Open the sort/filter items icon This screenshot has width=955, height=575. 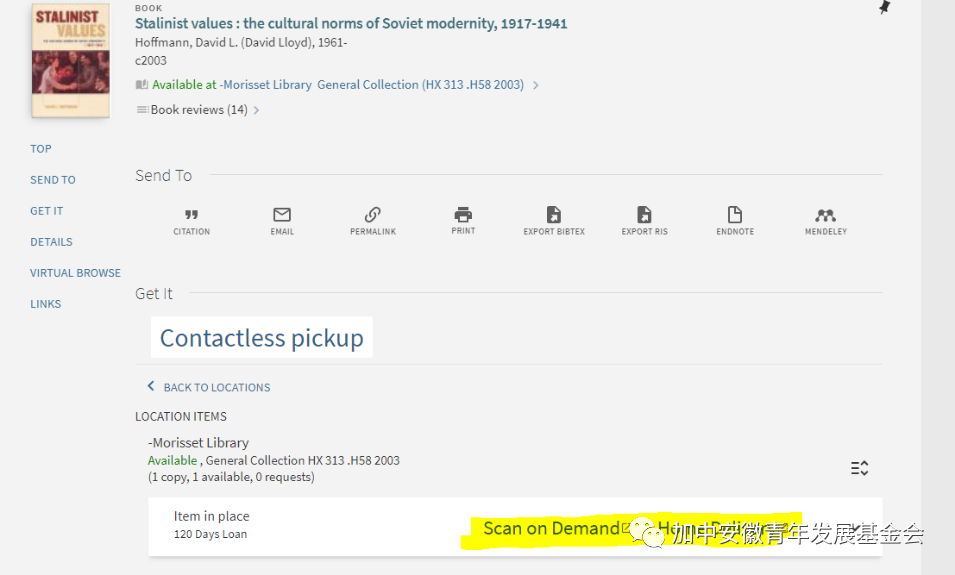[859, 468]
